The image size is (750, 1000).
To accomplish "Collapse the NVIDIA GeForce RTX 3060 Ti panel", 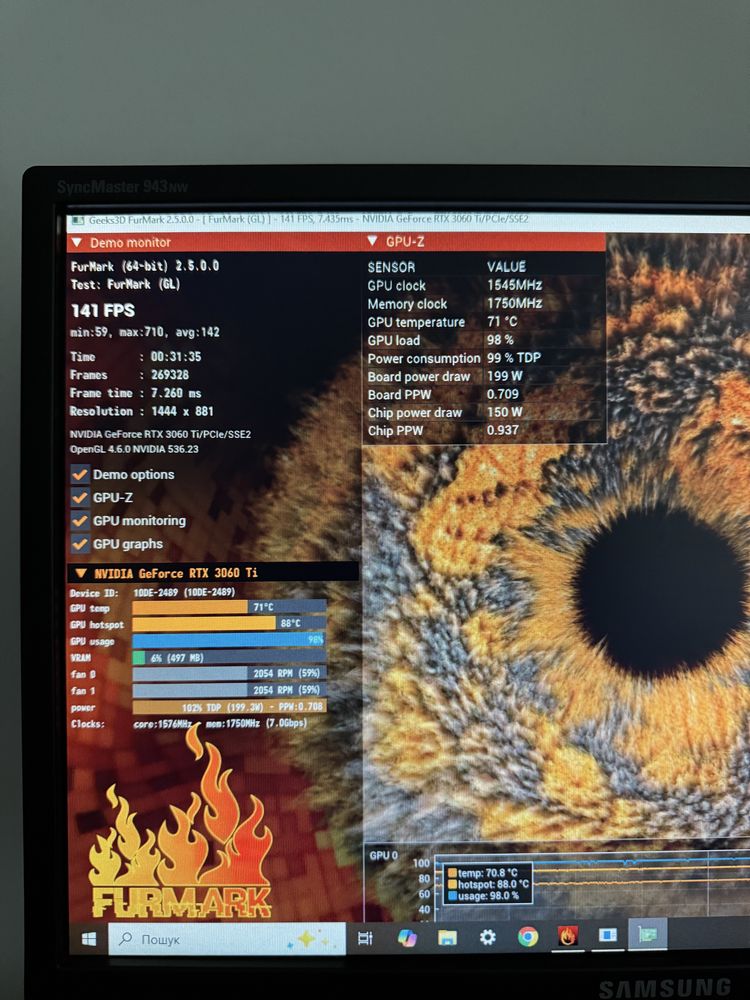I will click(81, 573).
